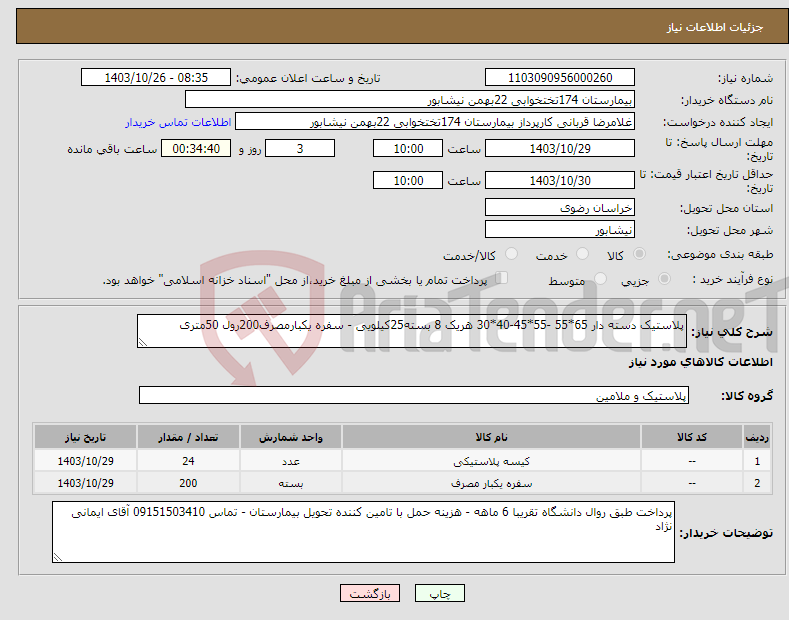Screen dimensions: 789x620
Task: Click the unit cell بسته
Action: coord(291,483)
